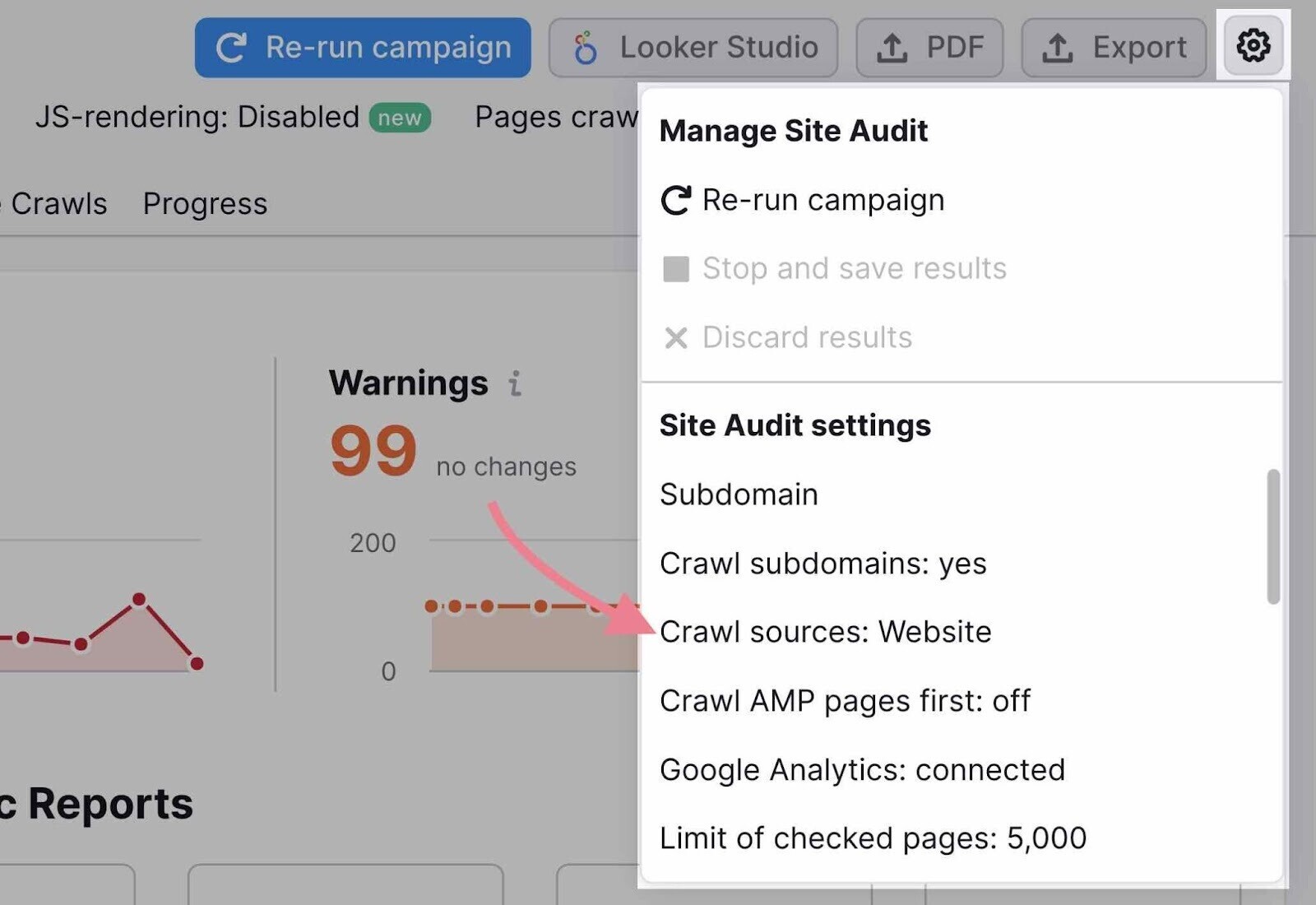Click the Export upload-arrow icon
Image resolution: width=1316 pixels, height=905 pixels.
point(1059,47)
